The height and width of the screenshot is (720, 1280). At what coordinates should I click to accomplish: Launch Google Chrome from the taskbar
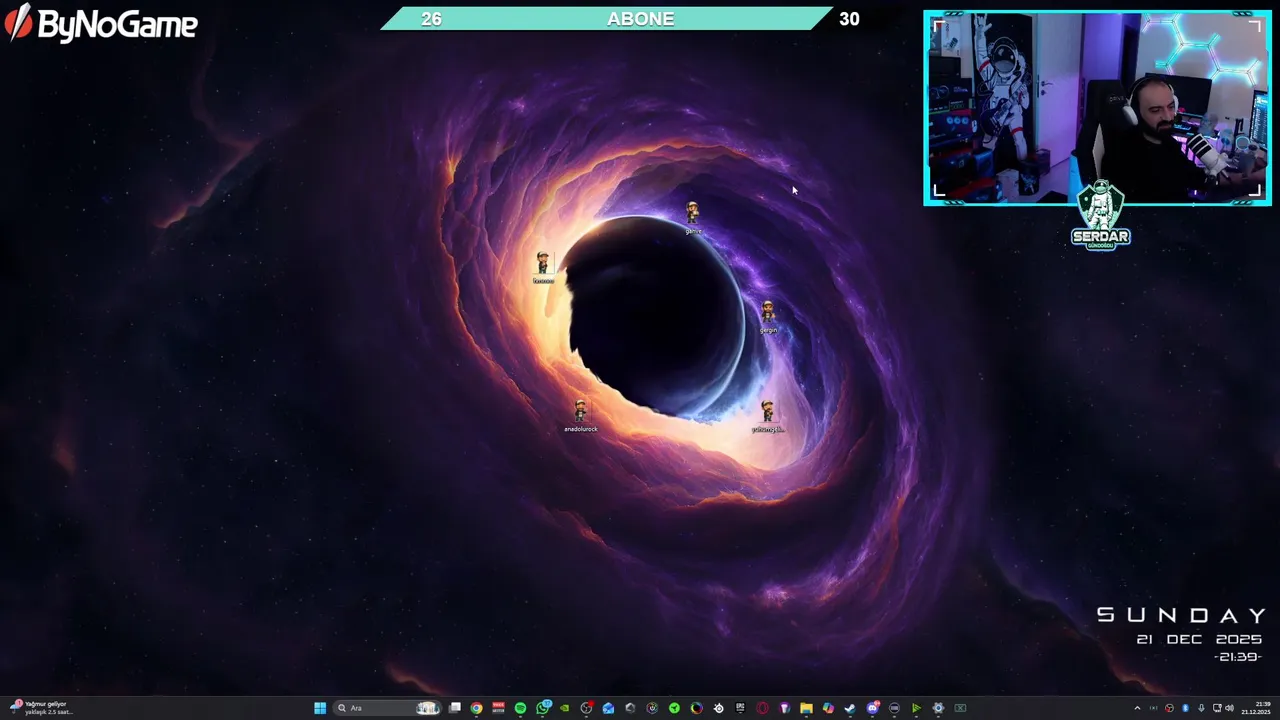(476, 708)
